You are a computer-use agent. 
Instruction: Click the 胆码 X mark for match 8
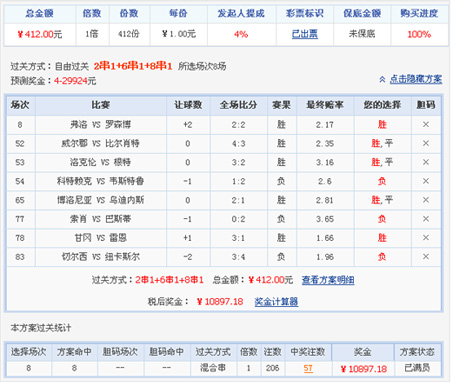(426, 125)
